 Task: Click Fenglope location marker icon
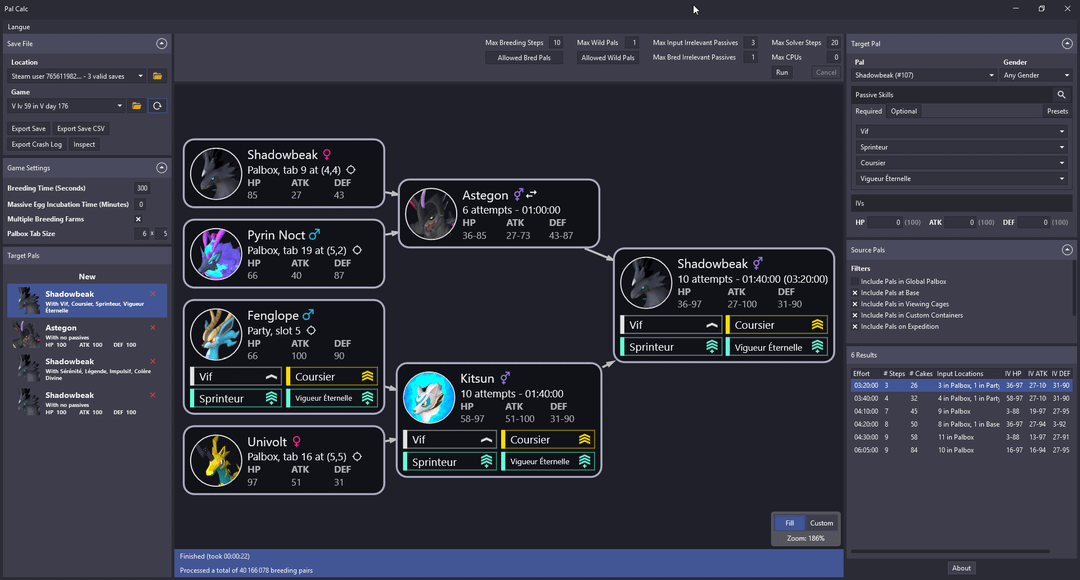pos(311,330)
